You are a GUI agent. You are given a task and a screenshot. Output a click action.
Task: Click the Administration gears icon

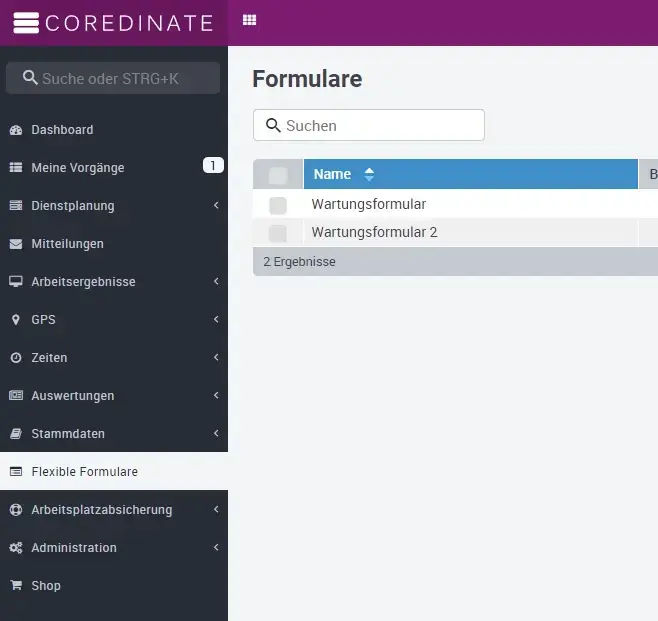coord(15,548)
